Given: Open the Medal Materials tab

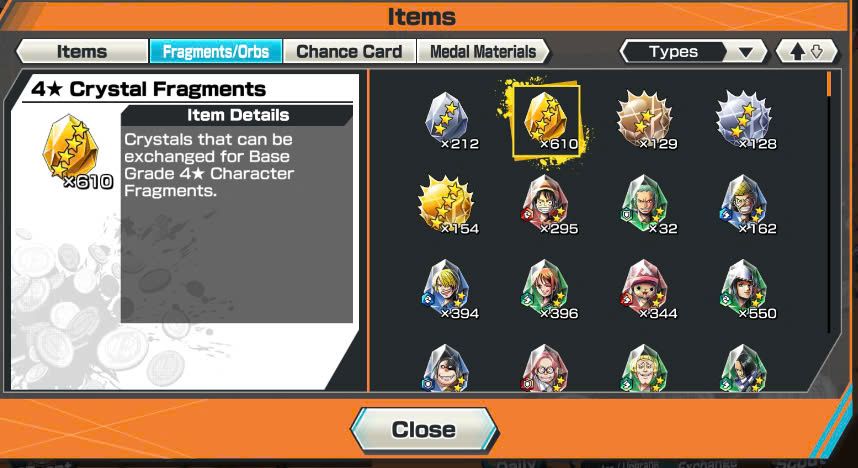Looking at the screenshot, I should 483,51.
